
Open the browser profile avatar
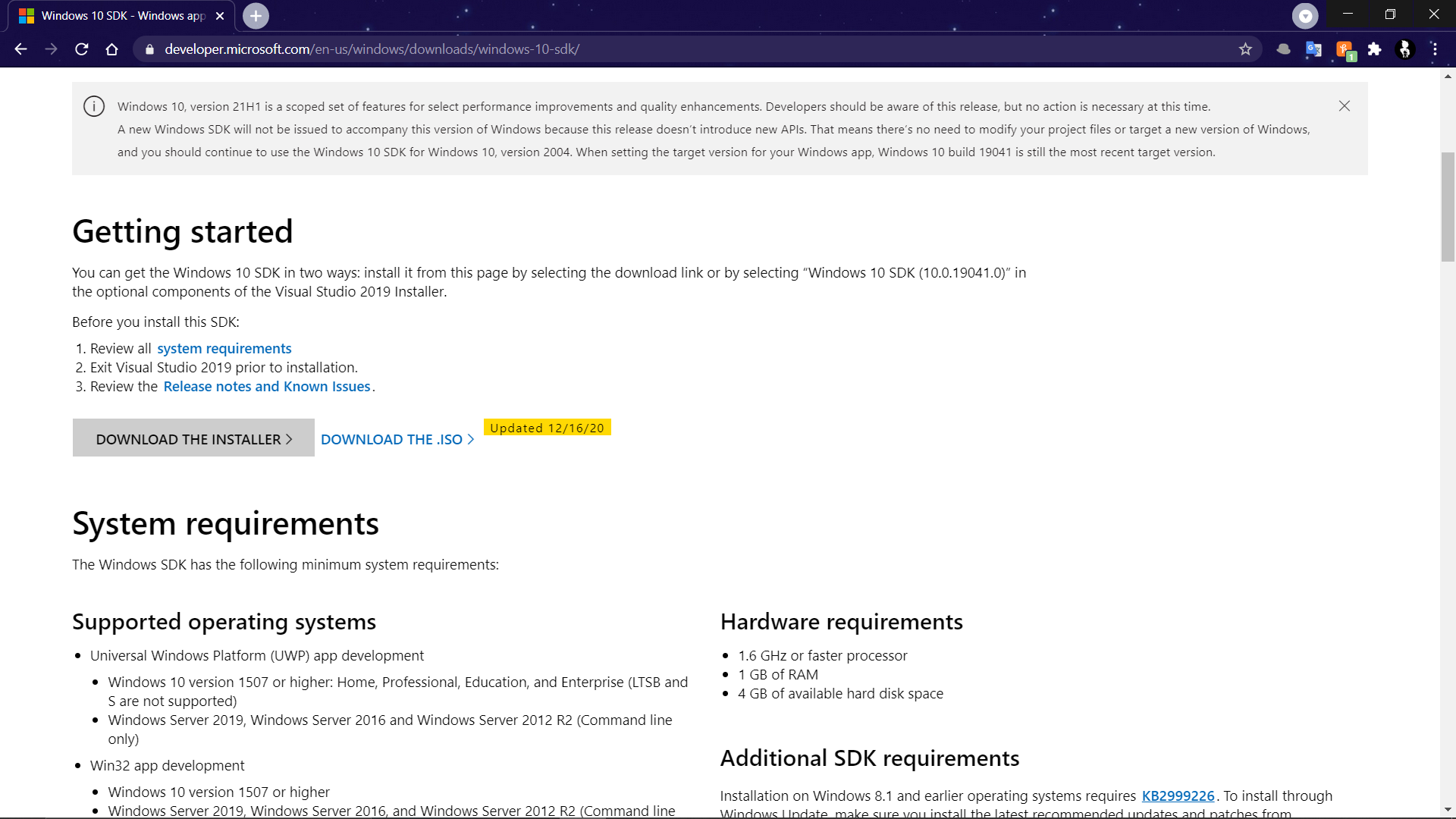tap(1404, 49)
